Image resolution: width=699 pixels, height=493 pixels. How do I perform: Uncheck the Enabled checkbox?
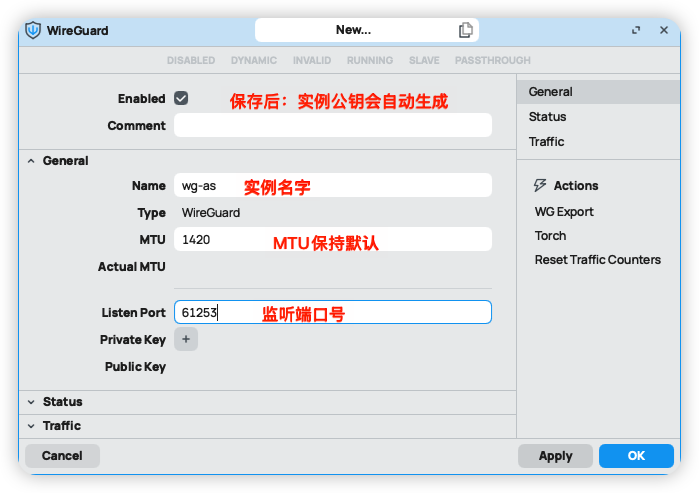[181, 98]
